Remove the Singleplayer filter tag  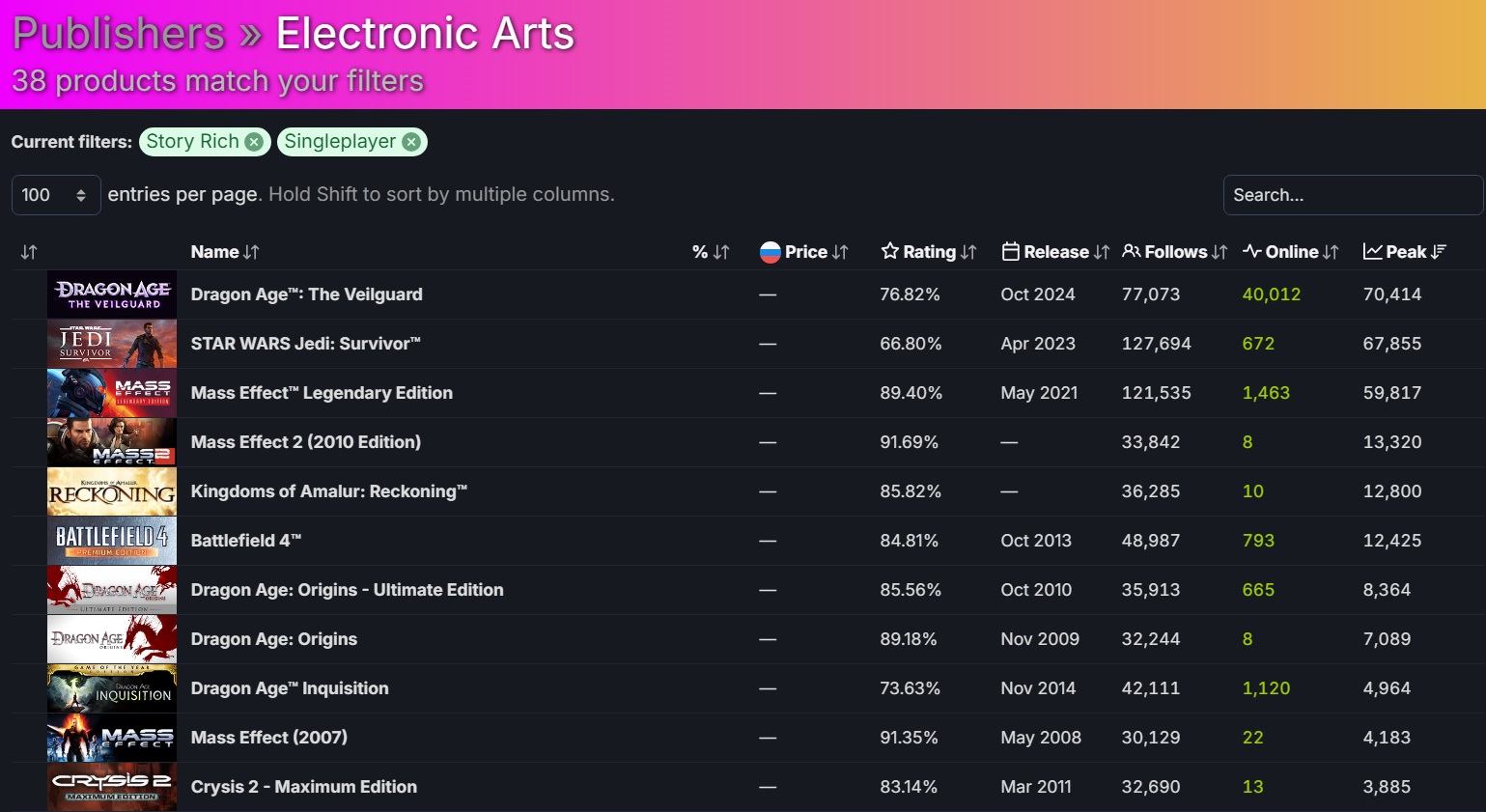click(x=411, y=142)
